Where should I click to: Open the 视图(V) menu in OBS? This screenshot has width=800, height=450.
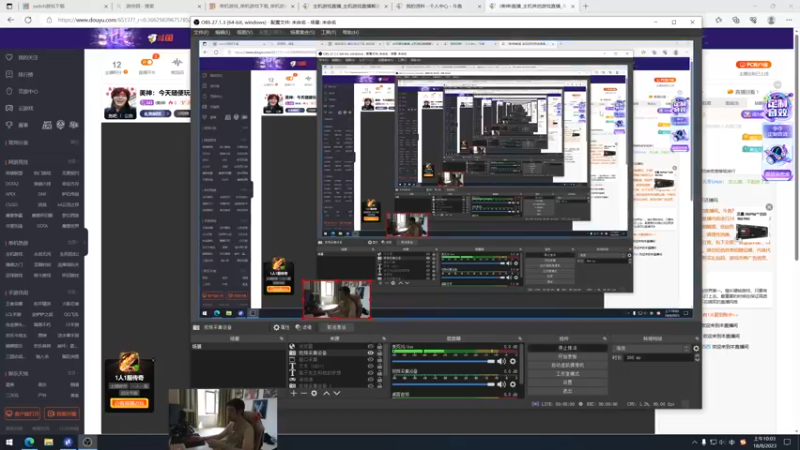pyautogui.click(x=244, y=33)
